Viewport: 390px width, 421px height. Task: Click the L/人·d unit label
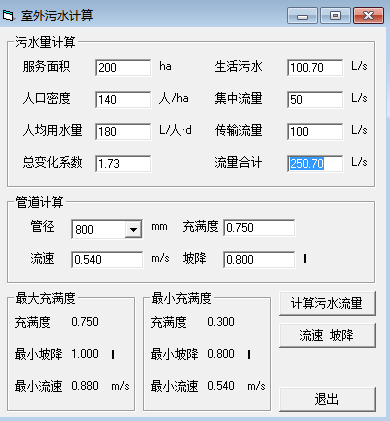coord(175,130)
